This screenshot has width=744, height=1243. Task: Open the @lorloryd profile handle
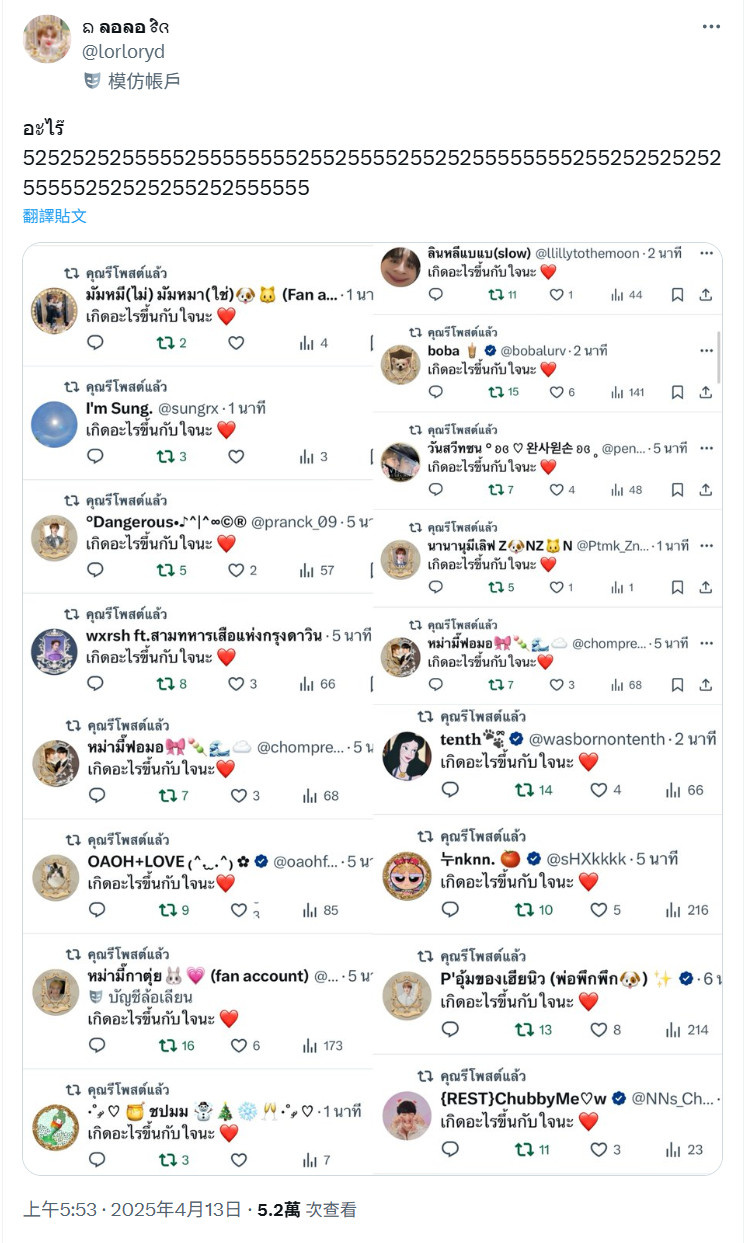123,52
